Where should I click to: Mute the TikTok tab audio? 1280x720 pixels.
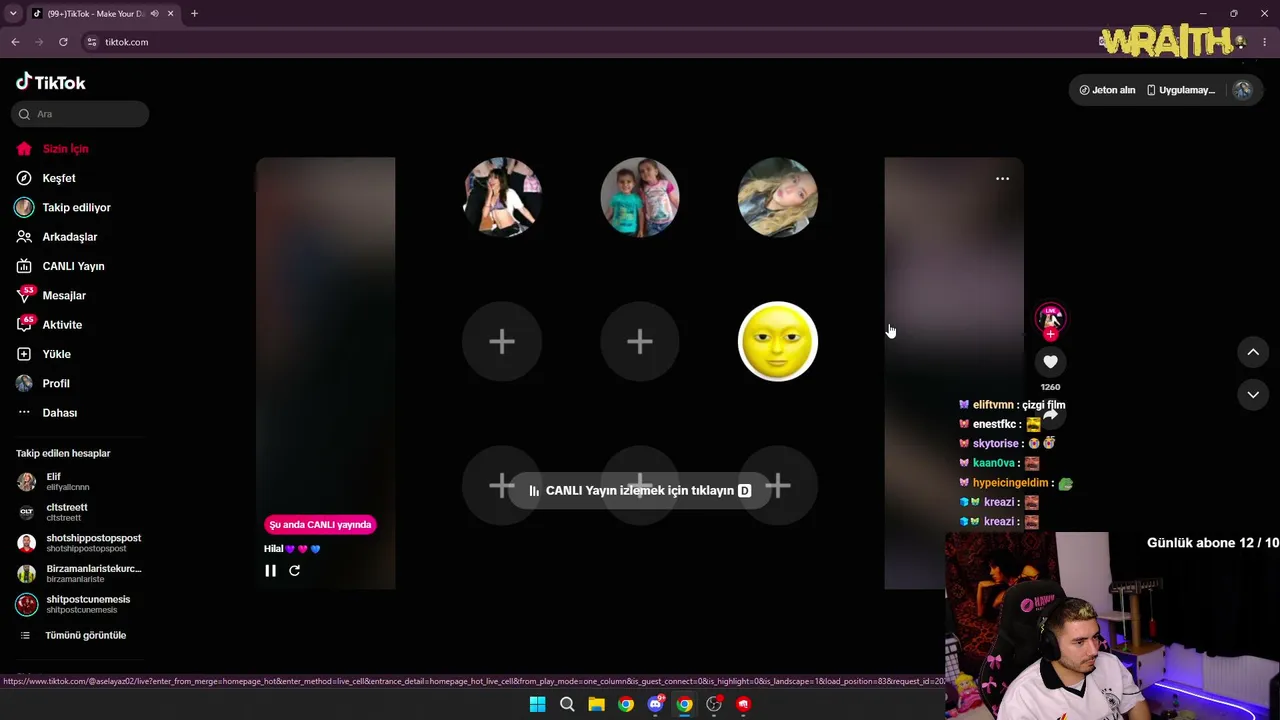click(x=154, y=14)
